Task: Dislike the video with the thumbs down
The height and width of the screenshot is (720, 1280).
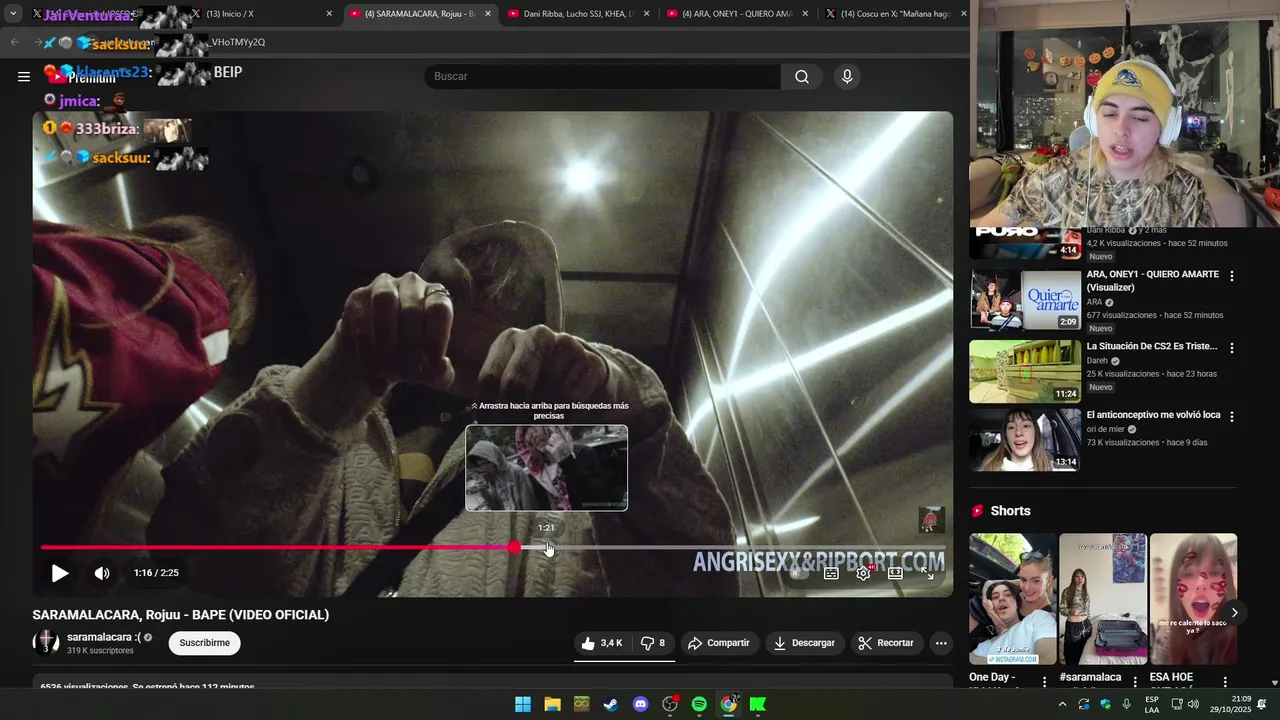Action: point(653,643)
